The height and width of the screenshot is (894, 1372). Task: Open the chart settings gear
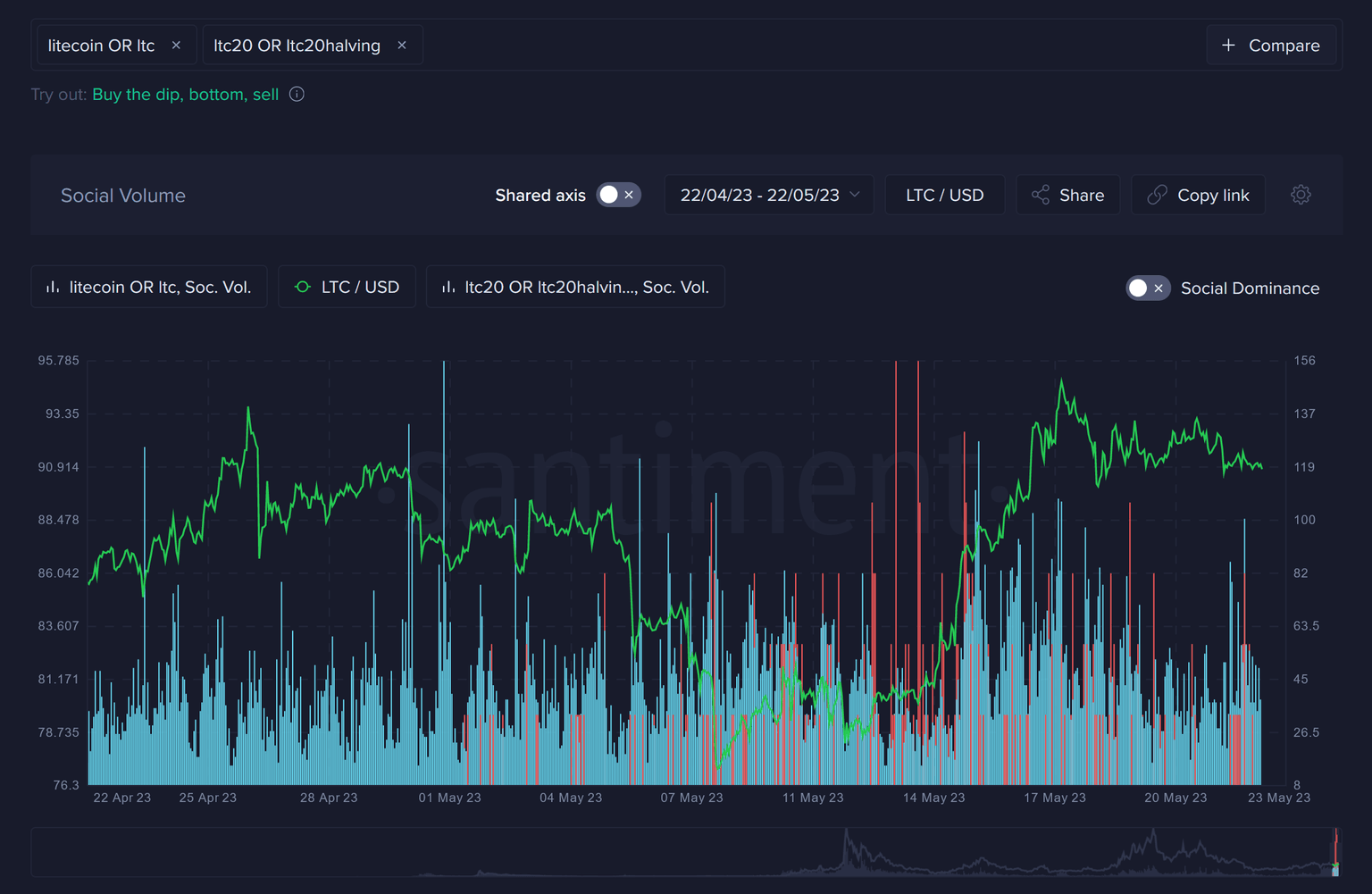1301,195
